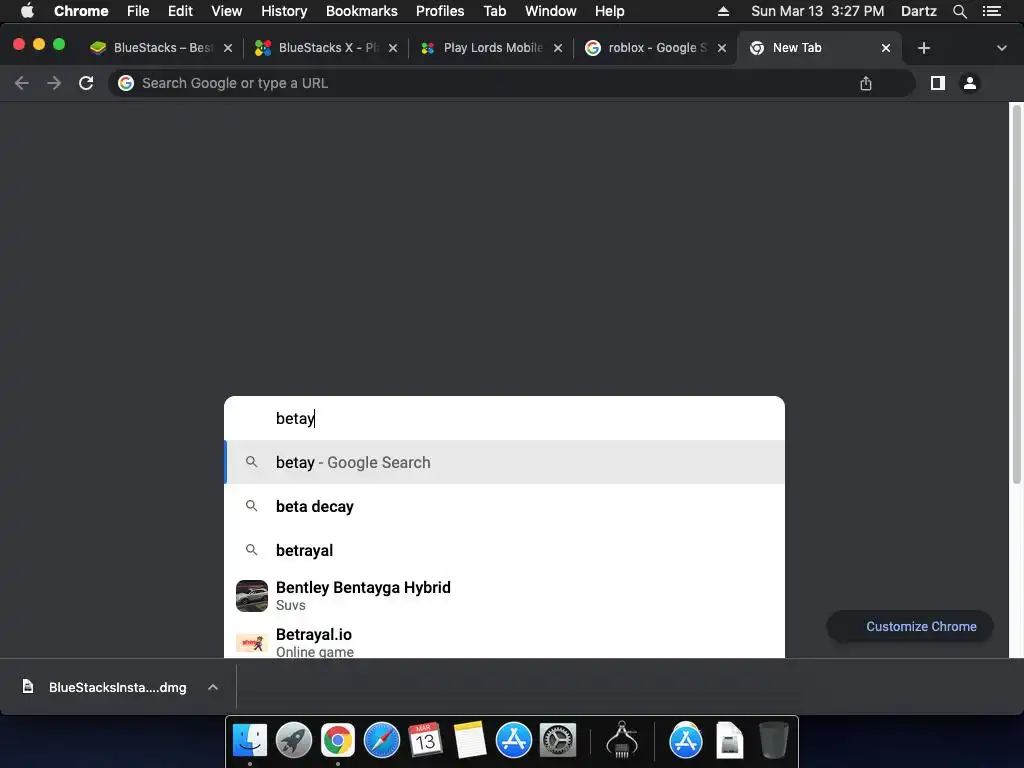Open Chrome from the Dock
This screenshot has height=768, width=1024.
pyautogui.click(x=338, y=741)
